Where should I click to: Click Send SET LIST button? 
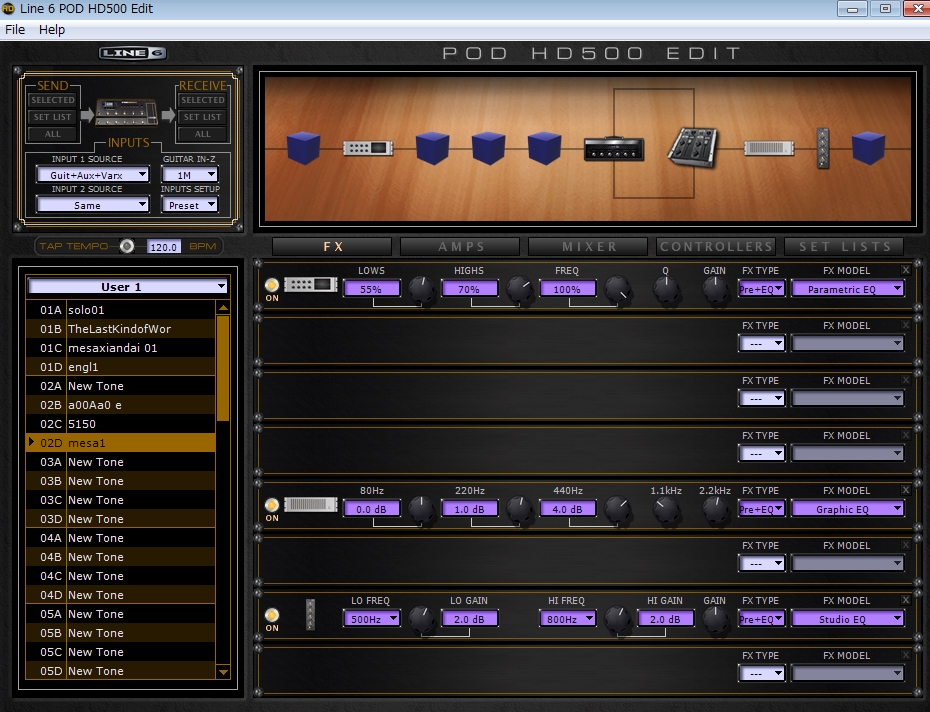53,117
